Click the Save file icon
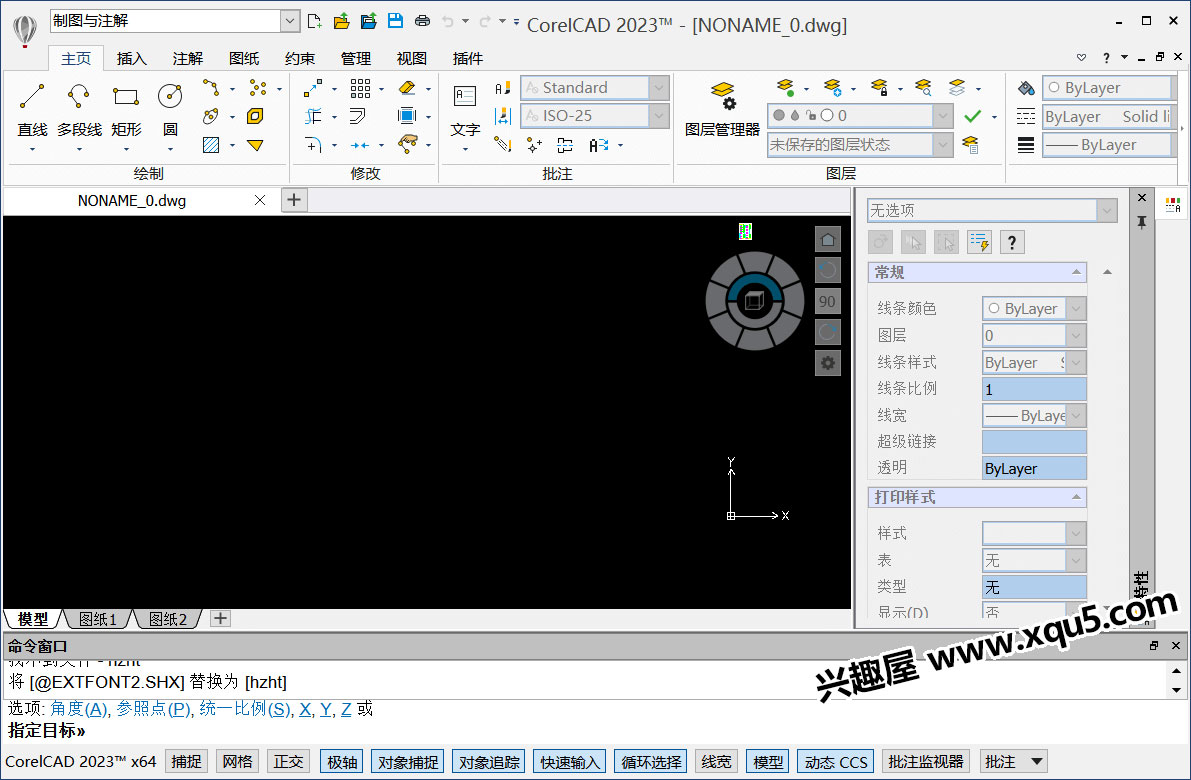 pos(395,21)
